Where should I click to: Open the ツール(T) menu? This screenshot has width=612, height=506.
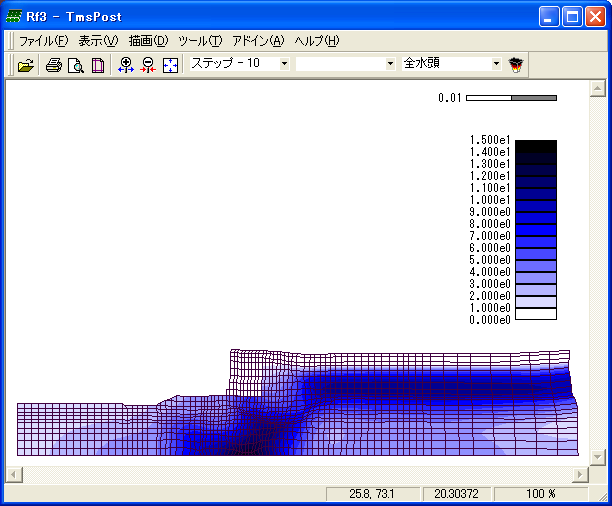200,41
